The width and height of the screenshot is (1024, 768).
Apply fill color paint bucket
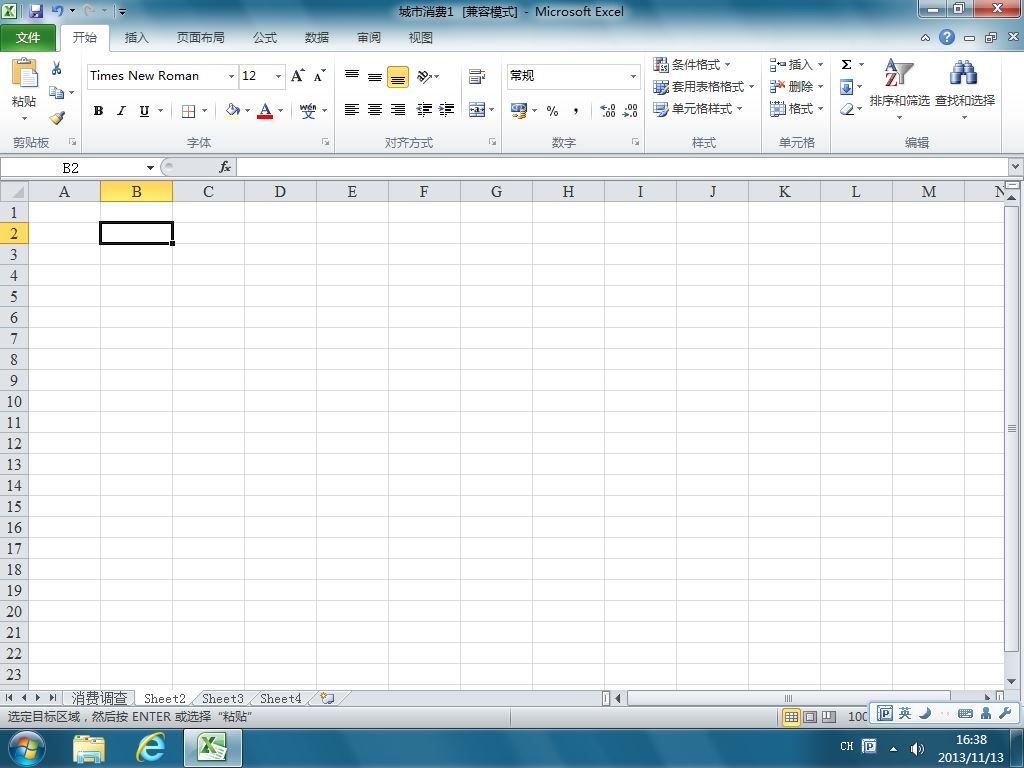coord(232,111)
